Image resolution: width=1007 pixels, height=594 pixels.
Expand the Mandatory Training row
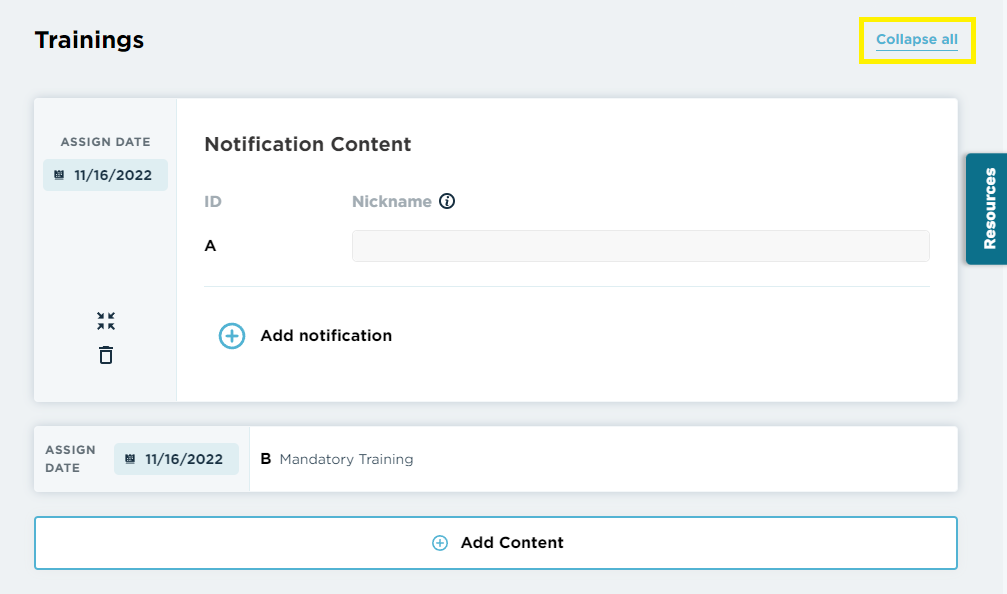(603, 459)
